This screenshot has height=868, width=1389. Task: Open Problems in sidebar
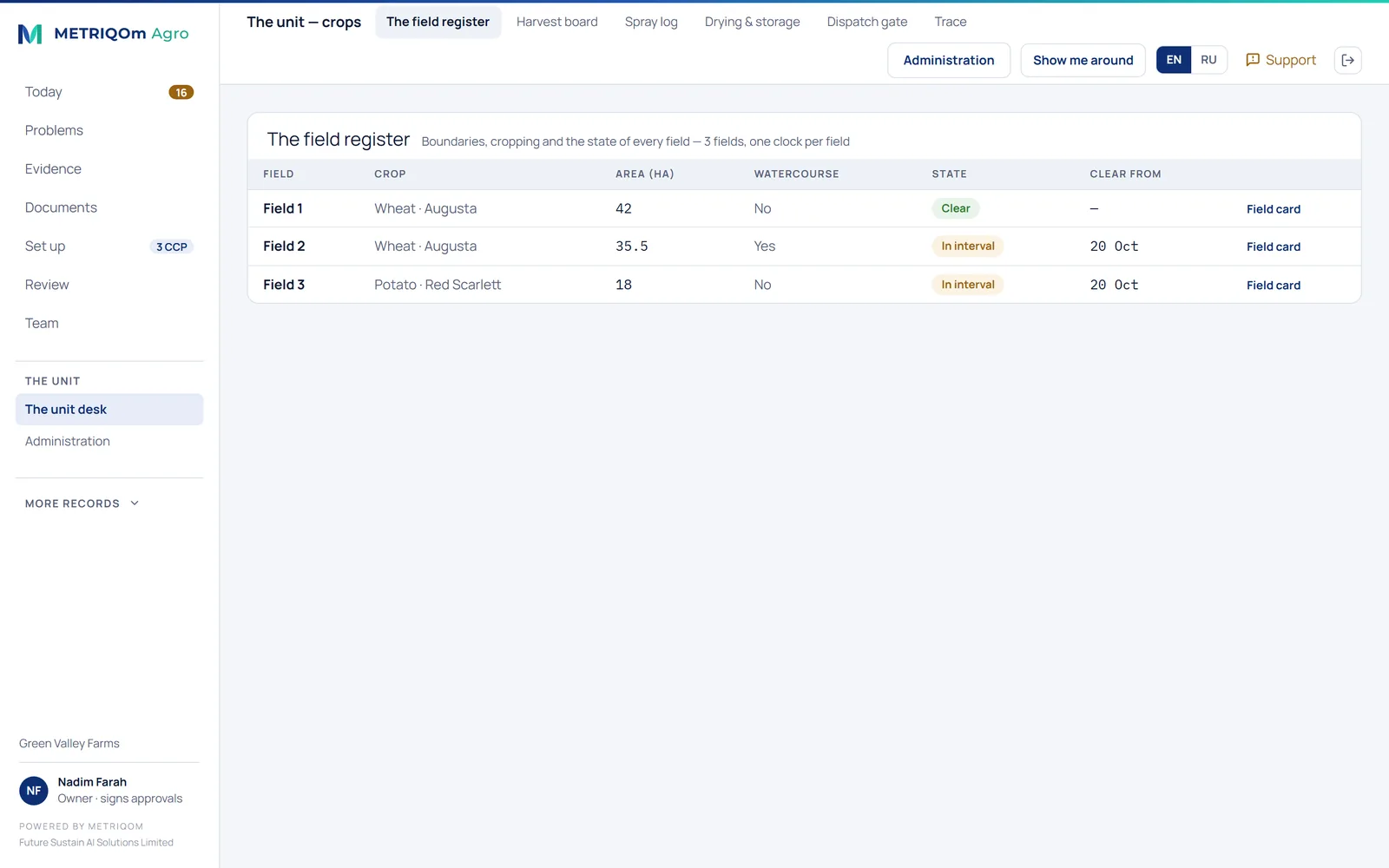coord(109,130)
